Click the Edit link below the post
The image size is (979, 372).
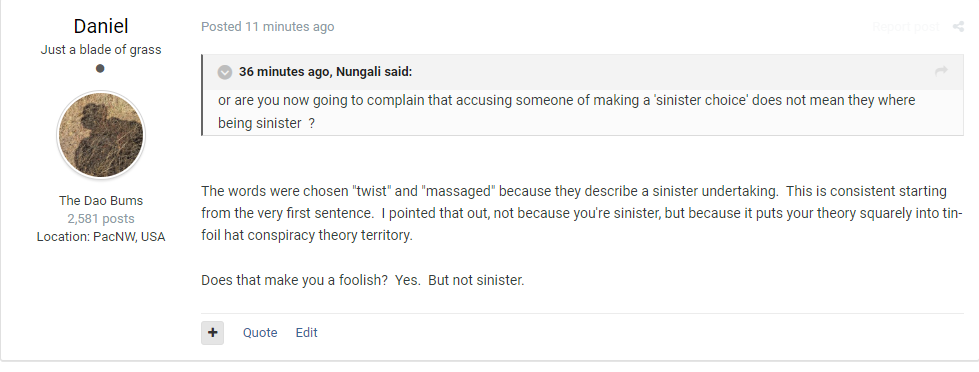[307, 333]
